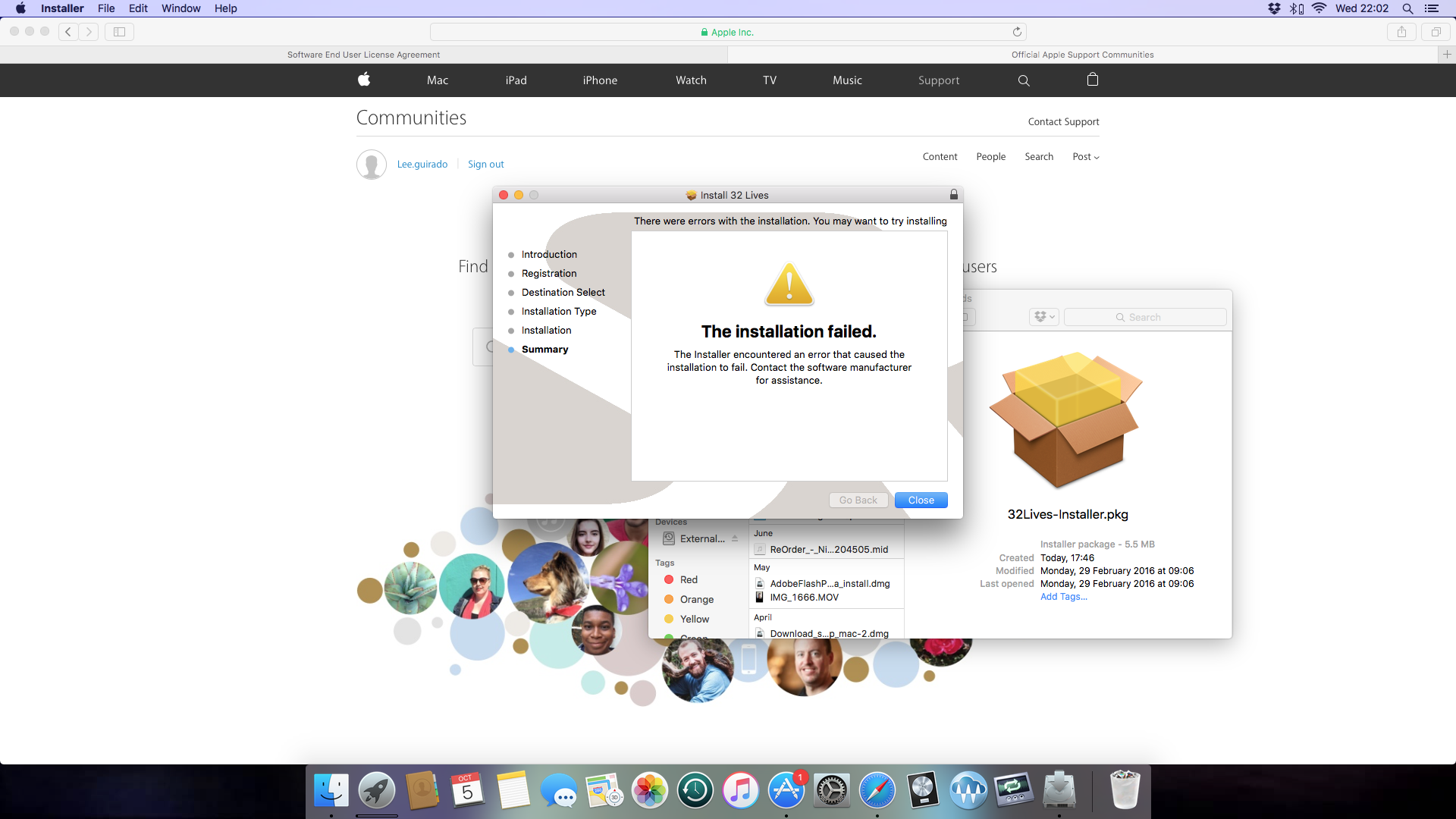Open Safari's Share toolbar icon
Screen dimensions: 1456x819
[1401, 32]
